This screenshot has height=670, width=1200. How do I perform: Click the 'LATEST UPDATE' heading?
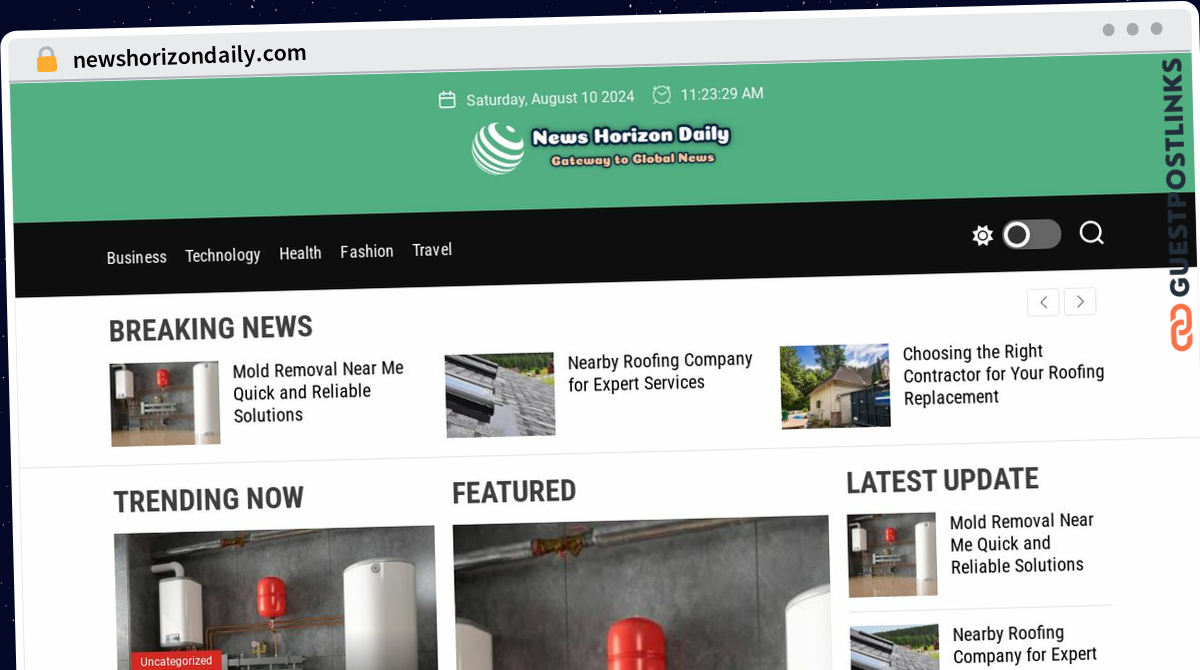pos(943,481)
